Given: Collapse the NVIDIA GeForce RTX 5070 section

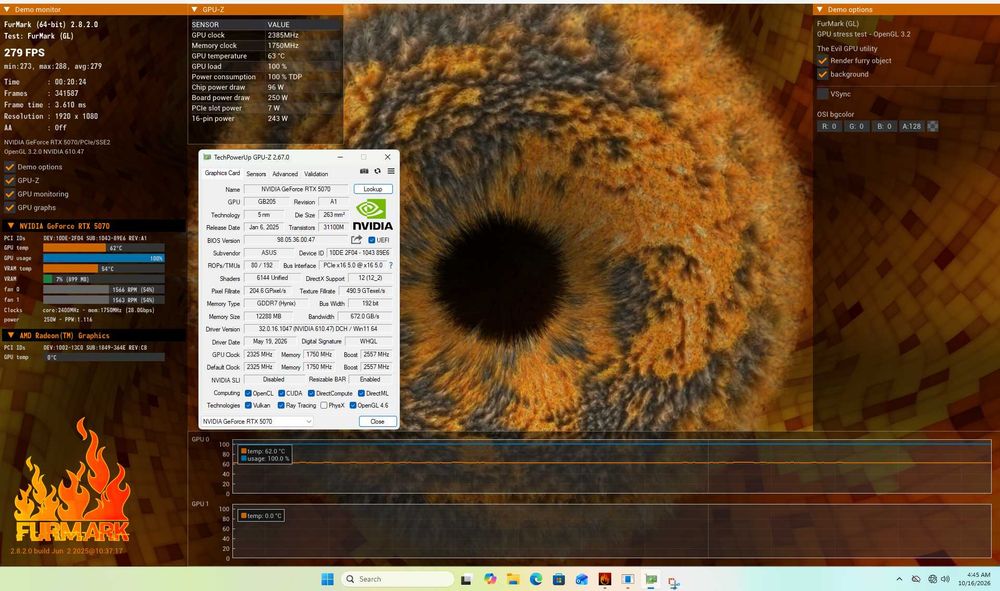Looking at the screenshot, I should (x=10, y=226).
